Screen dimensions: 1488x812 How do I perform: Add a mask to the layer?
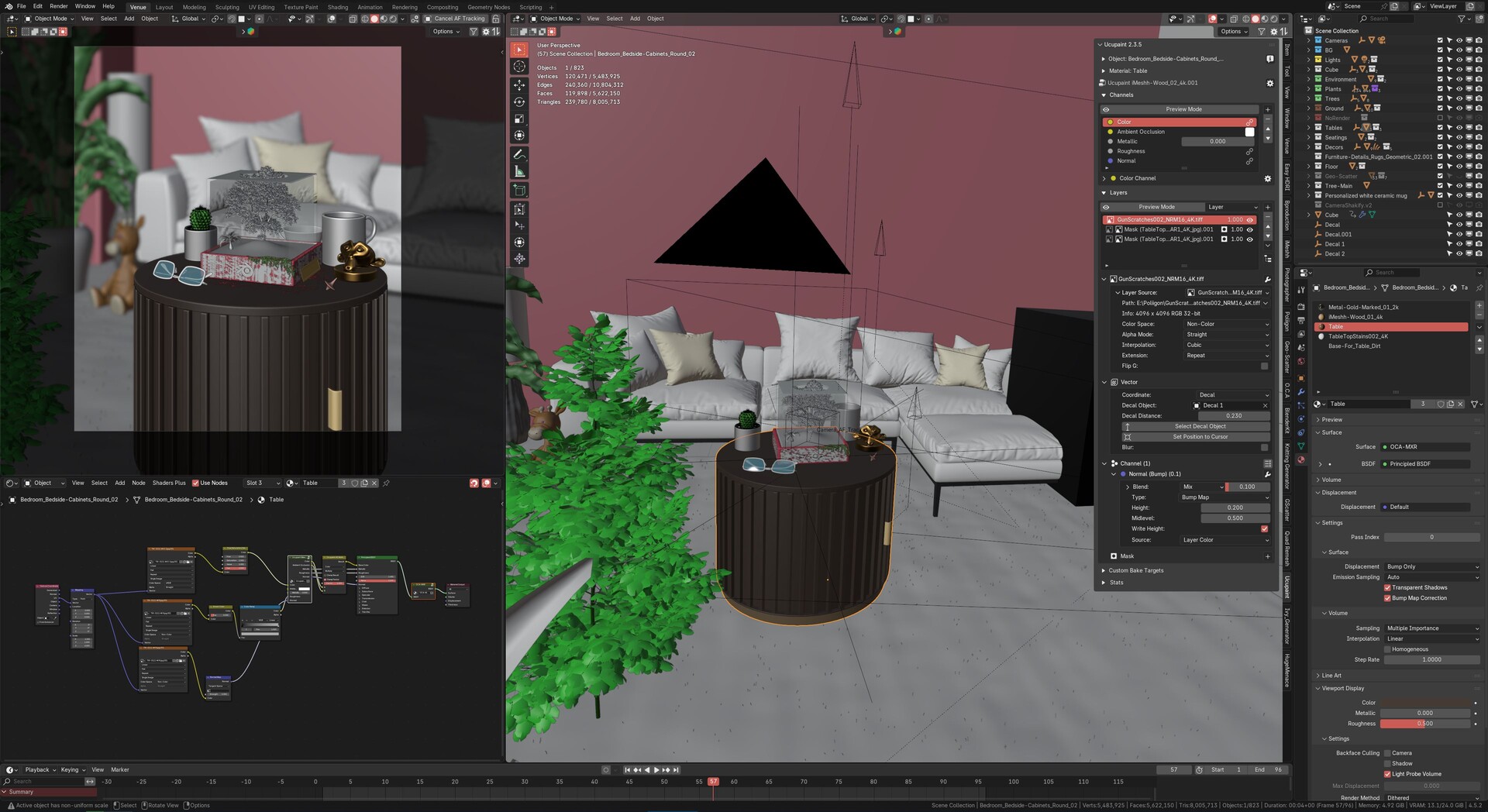[x=1268, y=556]
